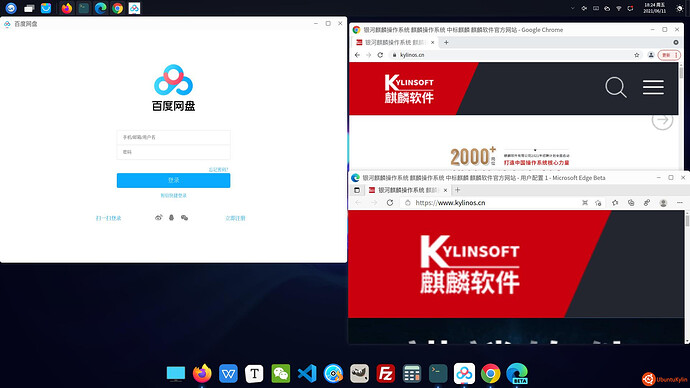This screenshot has height=388, width=690.
Task: Open a new tab in Edge
Action: [x=458, y=190]
